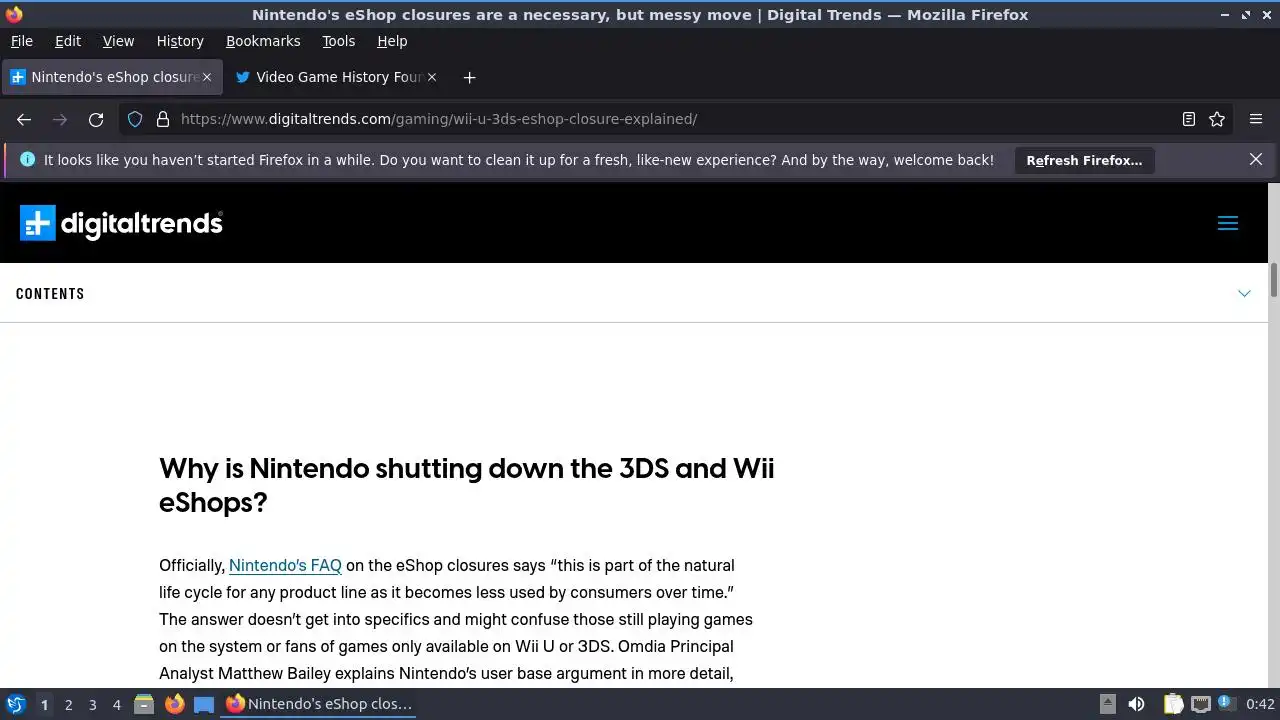Screen dimensions: 1280x720
Task: Open the clipboard manager tray icon
Action: pyautogui.click(x=1173, y=704)
